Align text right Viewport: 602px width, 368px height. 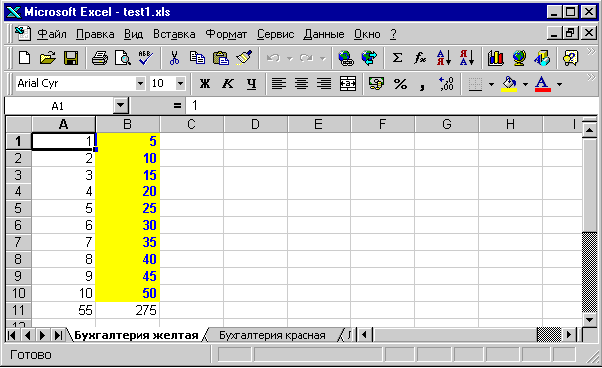pyautogui.click(x=324, y=83)
